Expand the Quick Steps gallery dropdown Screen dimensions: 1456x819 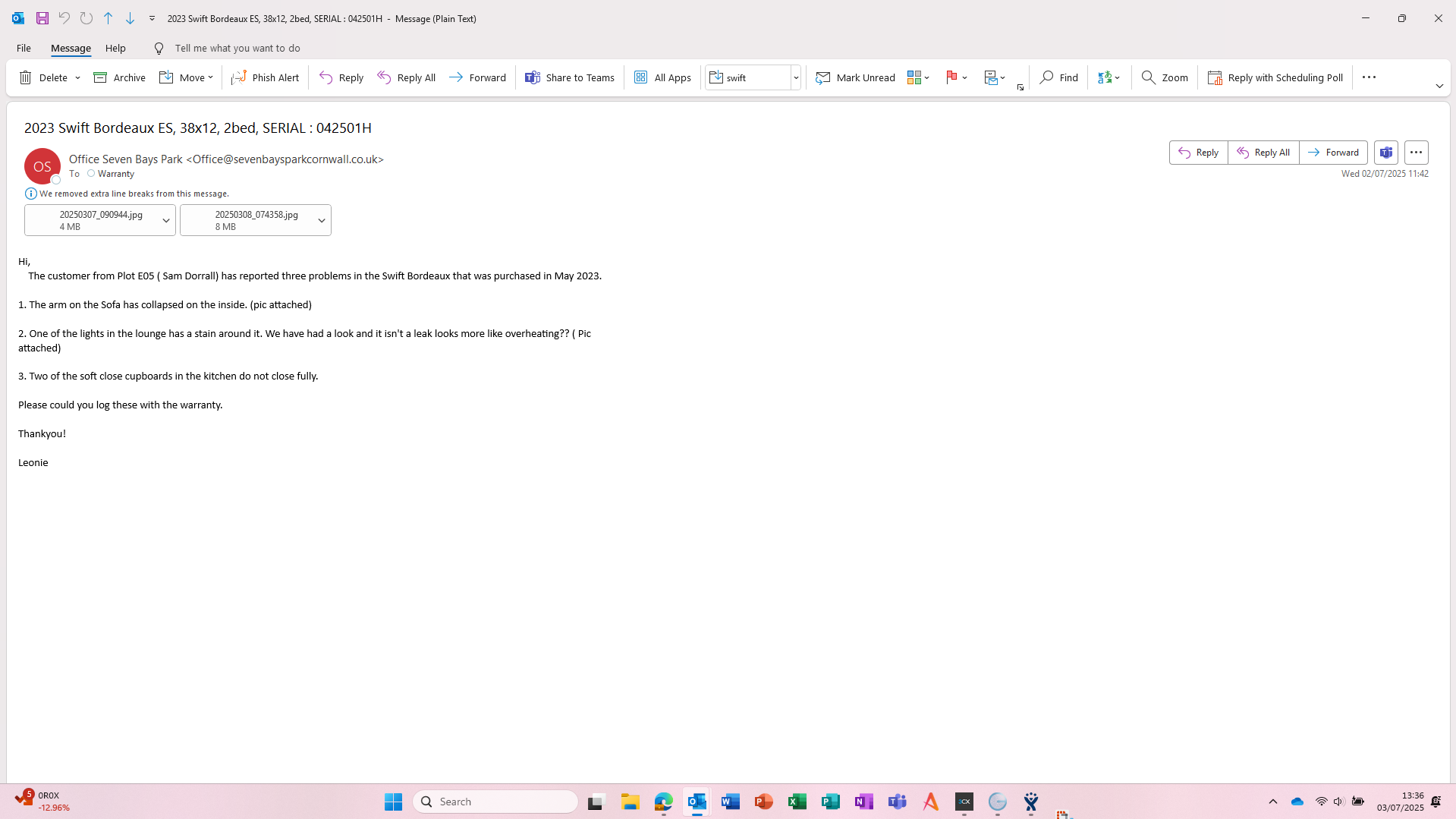click(796, 77)
